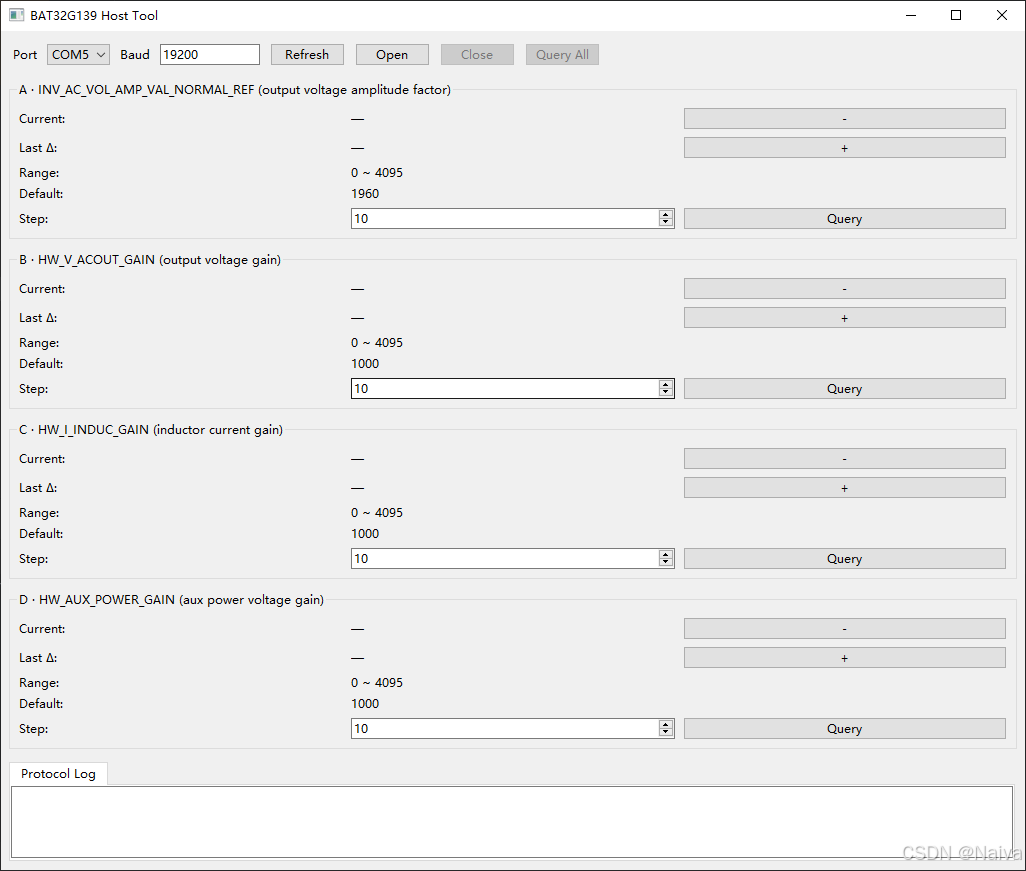
Task: Click minus for HW_V_ACOUT_GAIN section B
Action: coord(845,289)
